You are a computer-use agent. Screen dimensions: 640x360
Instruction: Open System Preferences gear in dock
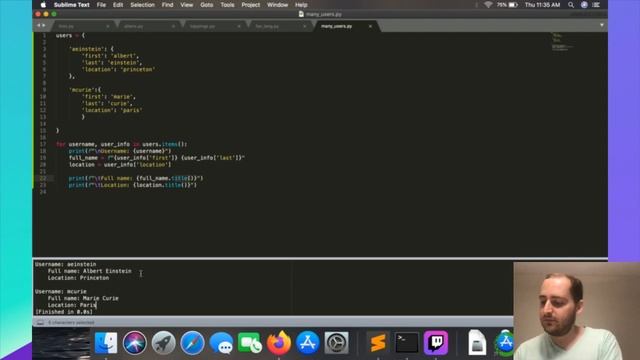336,342
